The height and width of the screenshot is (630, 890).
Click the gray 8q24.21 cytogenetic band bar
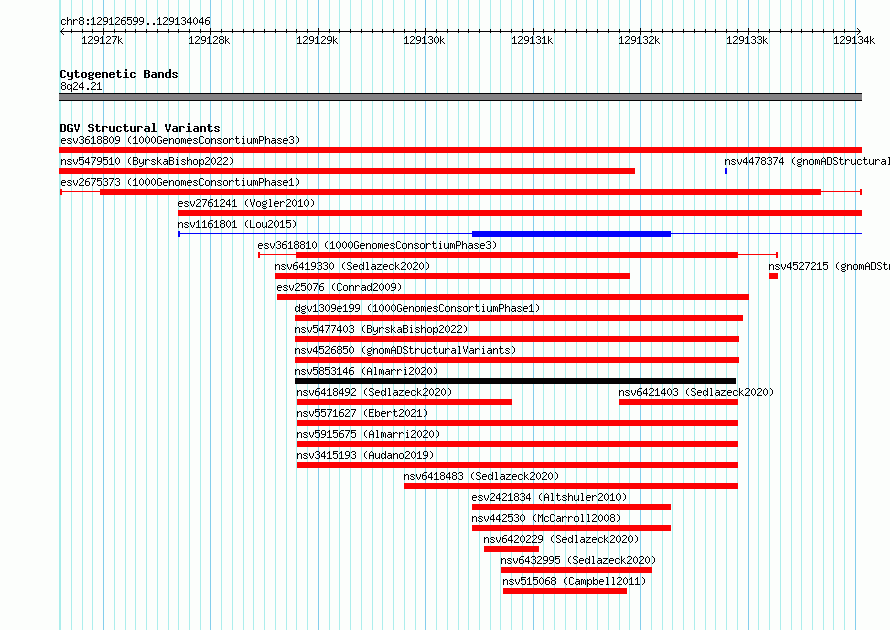pos(460,97)
